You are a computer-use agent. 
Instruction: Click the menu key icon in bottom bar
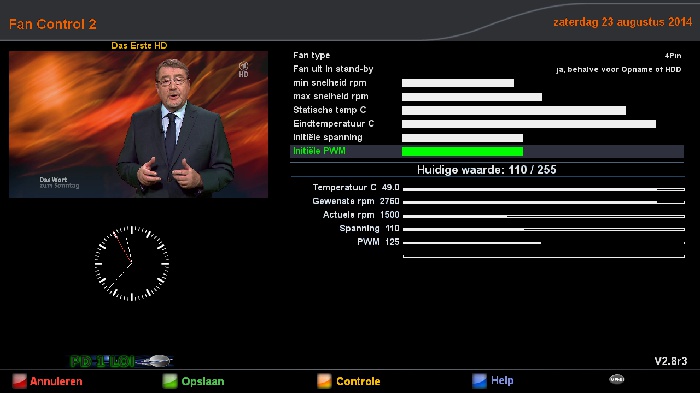[x=617, y=379]
